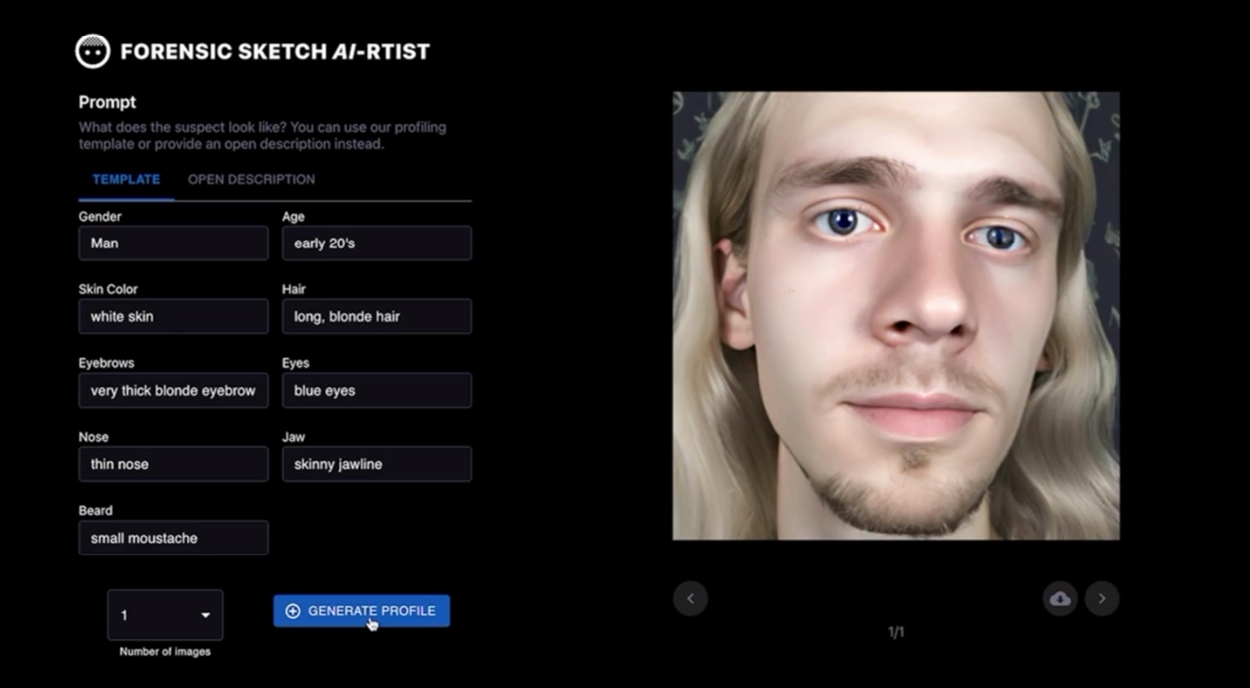Select the Skin Color field with white skin
Viewport: 1250px width, 688px height.
[173, 316]
